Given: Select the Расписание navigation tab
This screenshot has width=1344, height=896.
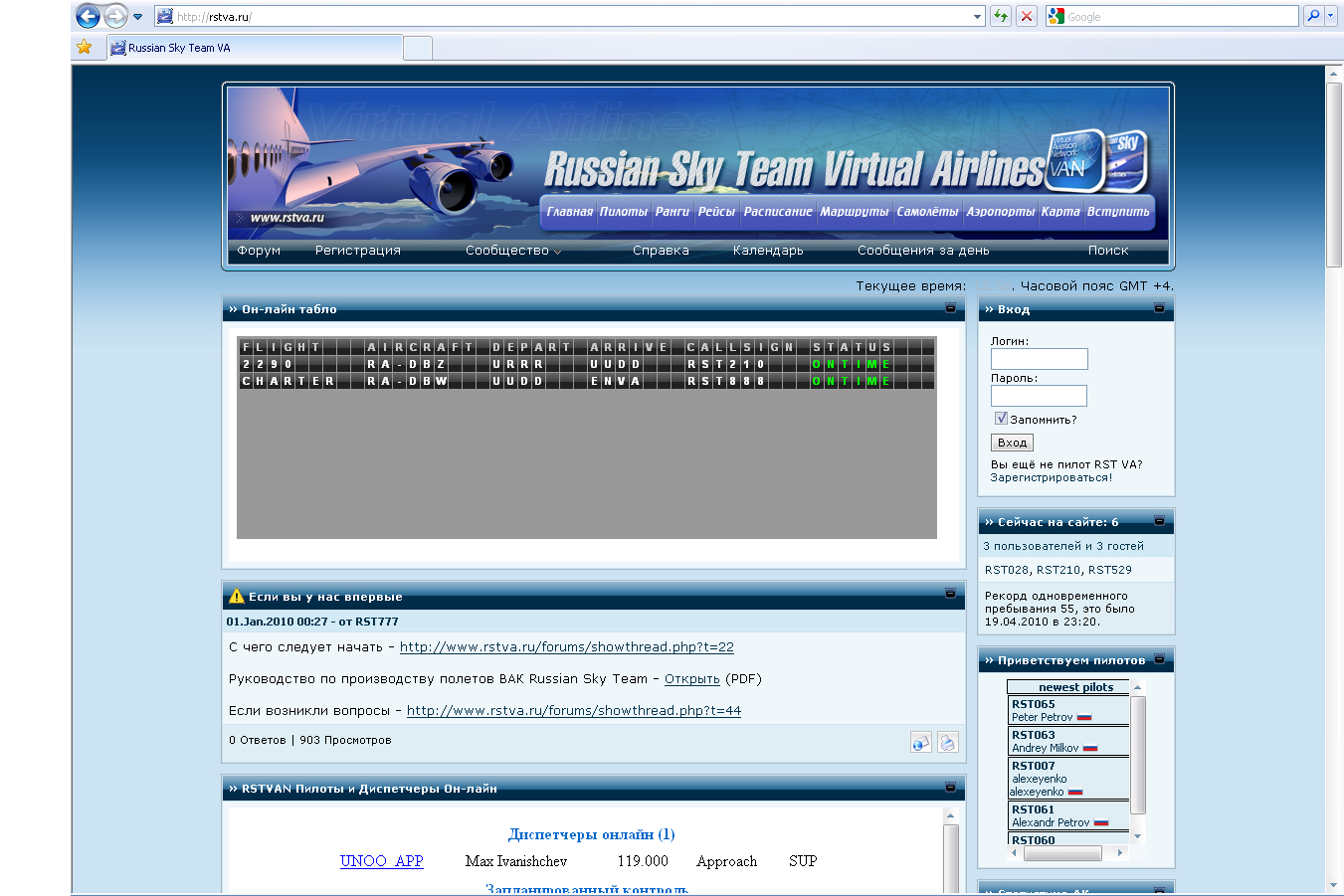Looking at the screenshot, I should coord(777,212).
